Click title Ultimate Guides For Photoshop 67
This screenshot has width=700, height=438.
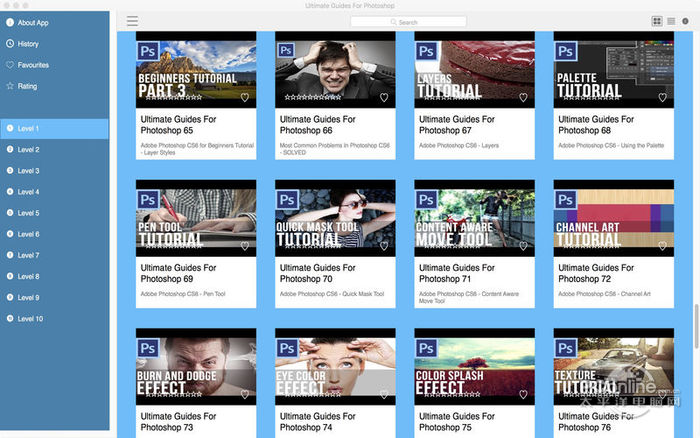pos(457,125)
